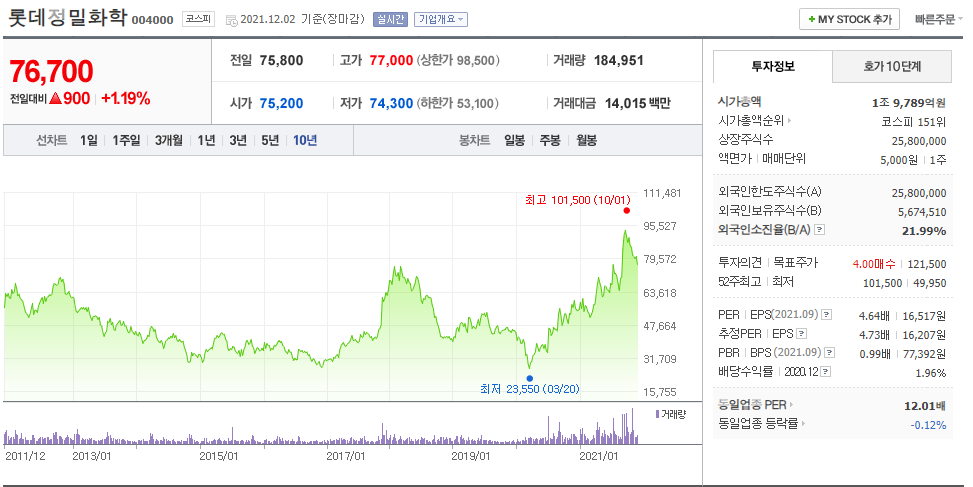The height and width of the screenshot is (487, 973).
Task: Show the 일봉 candlestick chart
Action: [x=514, y=140]
